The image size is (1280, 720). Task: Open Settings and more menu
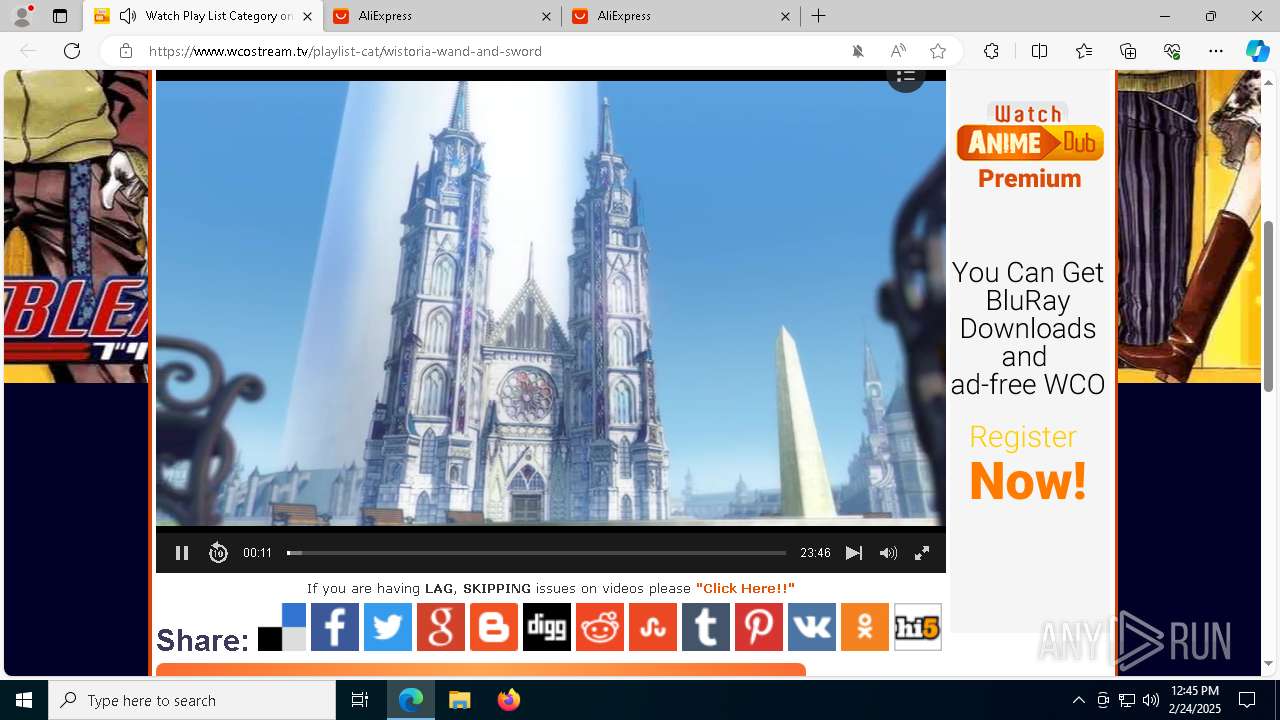coord(1216,51)
